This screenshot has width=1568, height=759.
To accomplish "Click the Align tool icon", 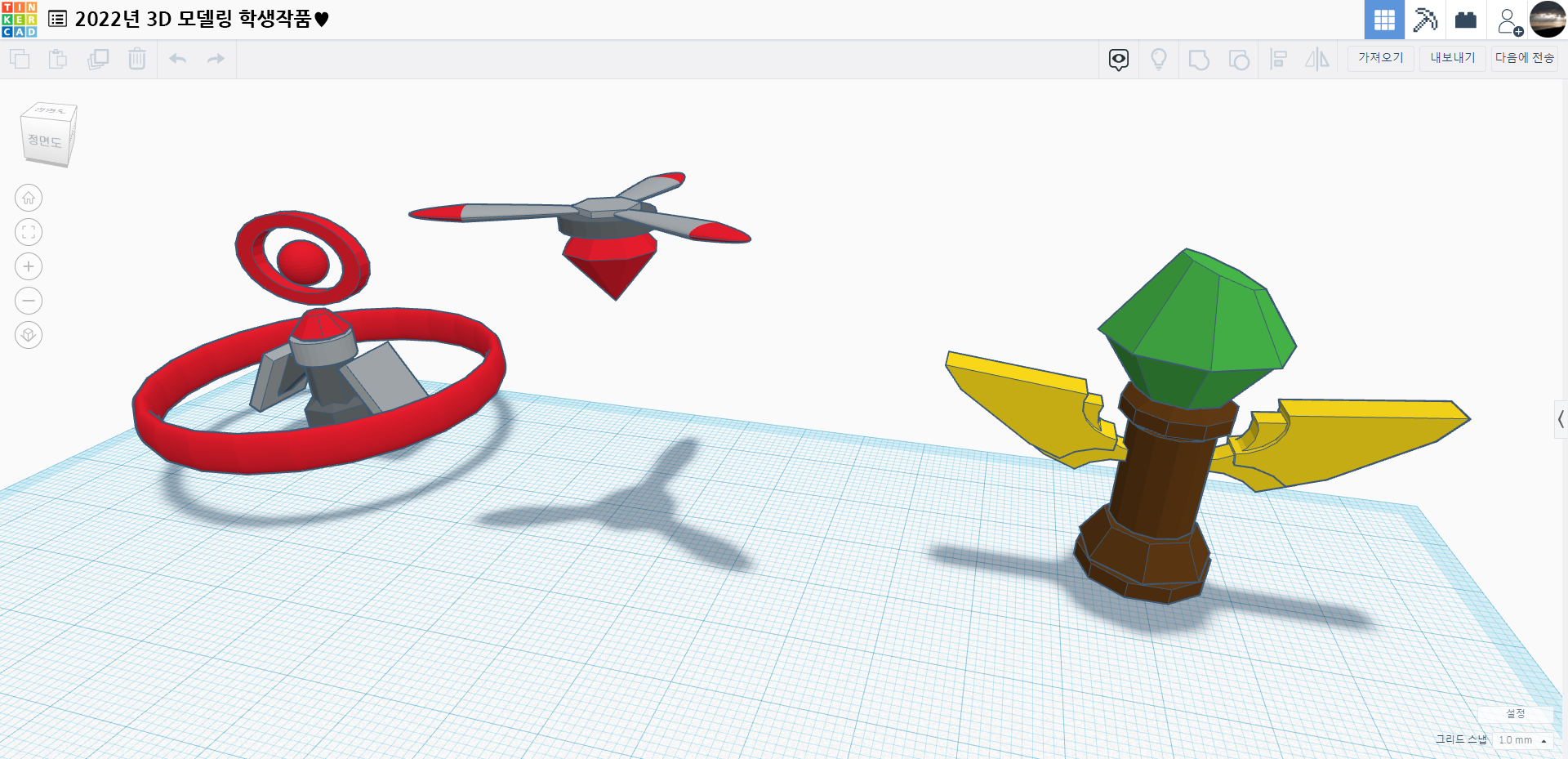I will [x=1279, y=60].
